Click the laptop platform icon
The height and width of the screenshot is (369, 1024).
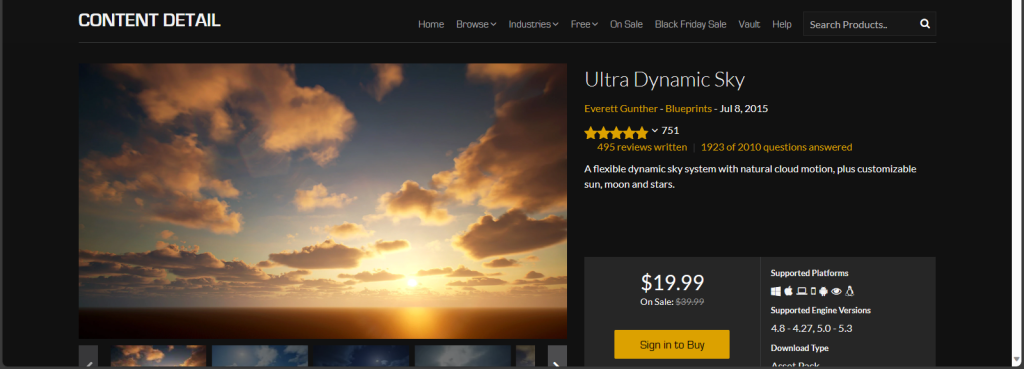(x=802, y=291)
